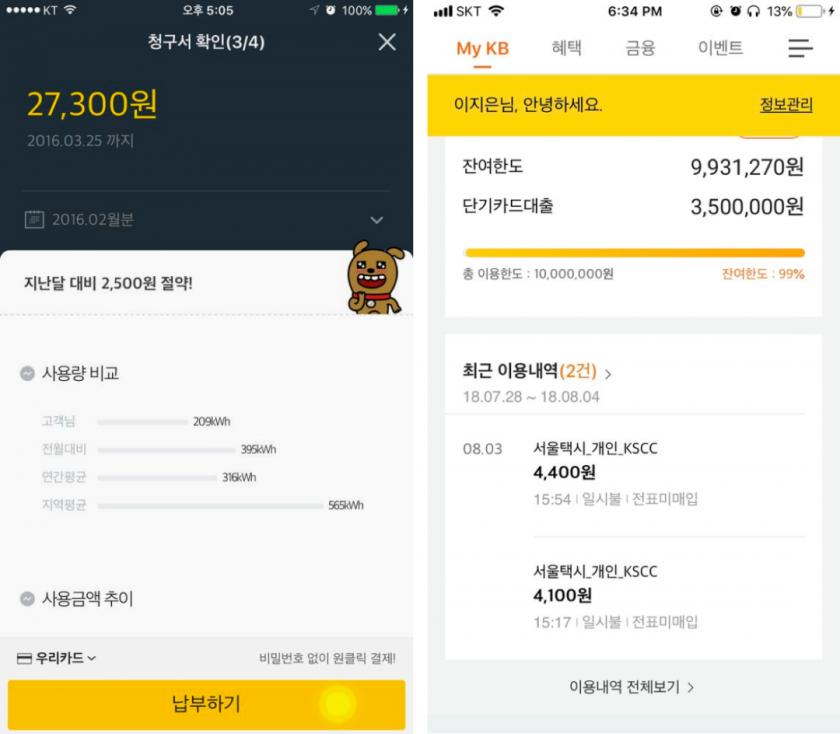Tap the 사용금액 추이 section icon
Screen dimensions: 840x734
(27, 598)
